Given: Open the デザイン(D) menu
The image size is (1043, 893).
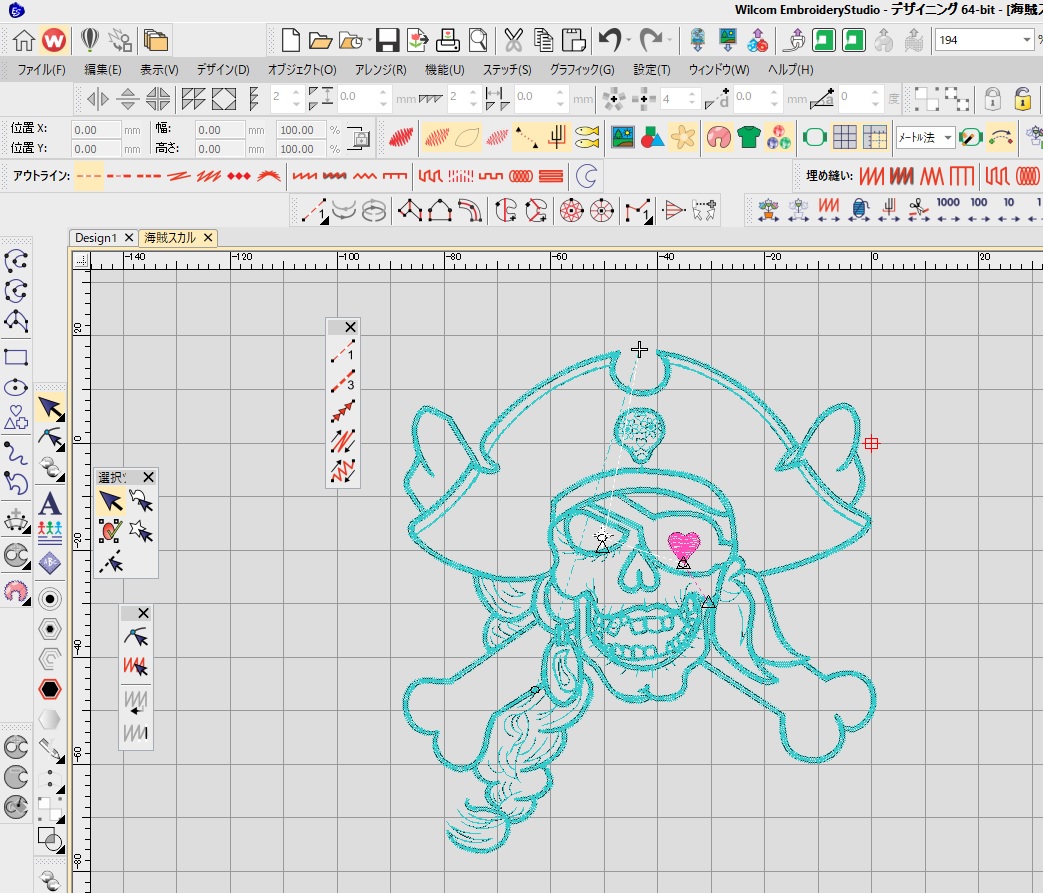Looking at the screenshot, I should [x=223, y=70].
